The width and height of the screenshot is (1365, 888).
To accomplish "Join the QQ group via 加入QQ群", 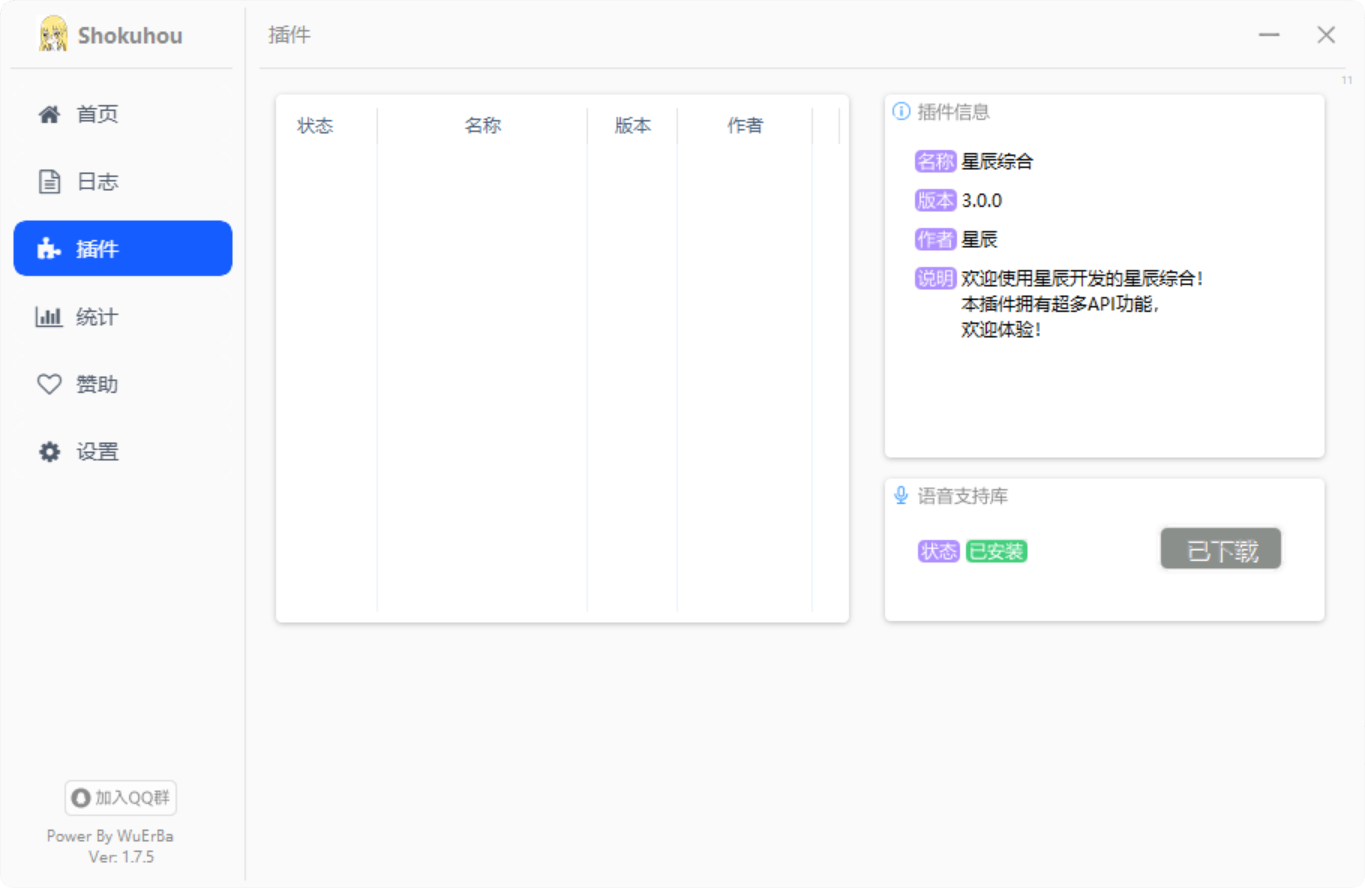I will tap(121, 798).
